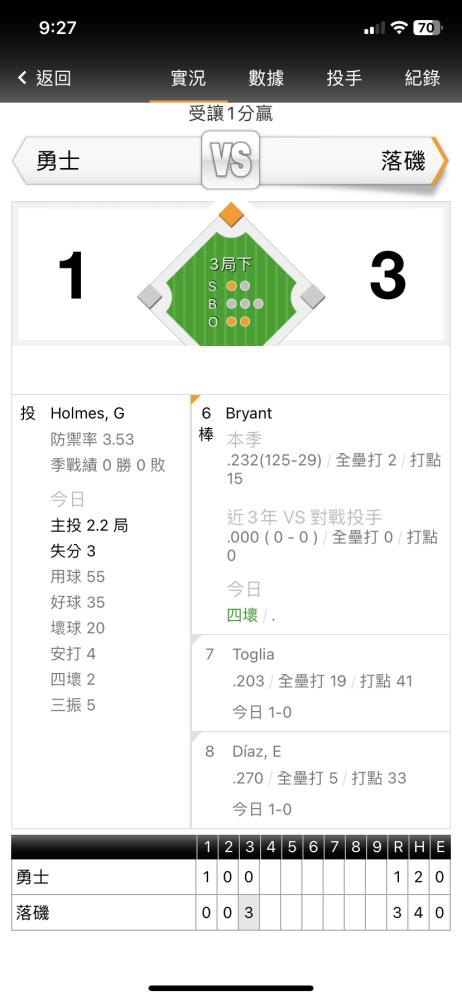This screenshot has height=1000, width=462.
Task: Tap the battery indicator in status bar
Action: 428,27
